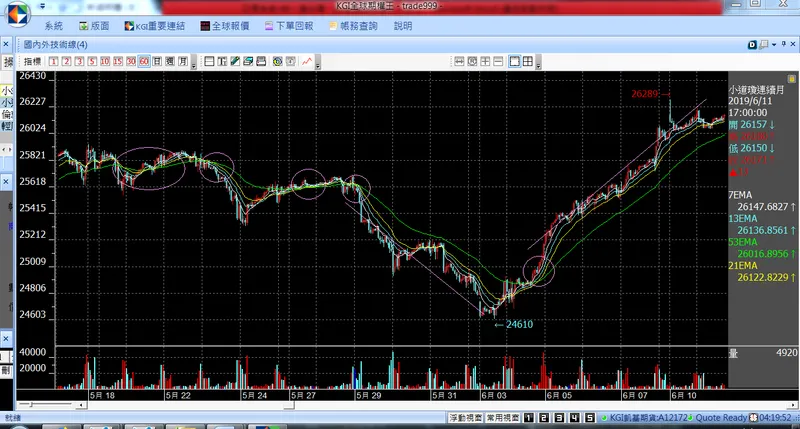This screenshot has width=800, height=429.
Task: Click the yellow lock icon on chart
Action: [x=791, y=79]
